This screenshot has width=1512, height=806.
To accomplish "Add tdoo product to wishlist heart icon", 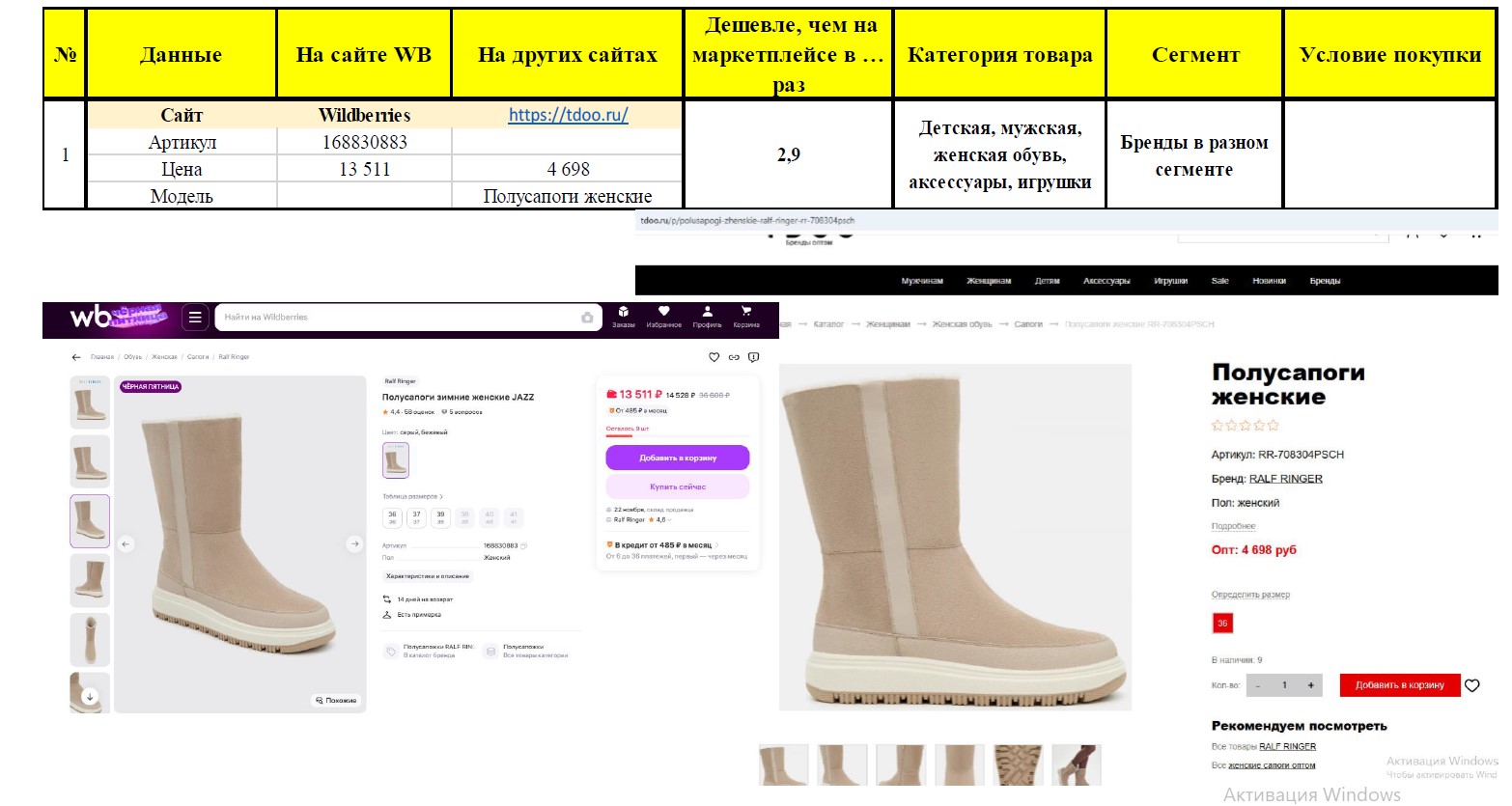I will (1472, 685).
